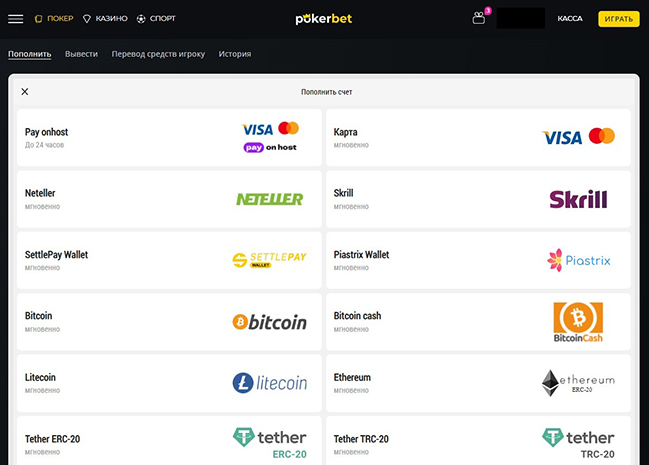Screen dimensions: 649x465
Task: Select the Tether TRC-20 payment card
Action: 478,440
